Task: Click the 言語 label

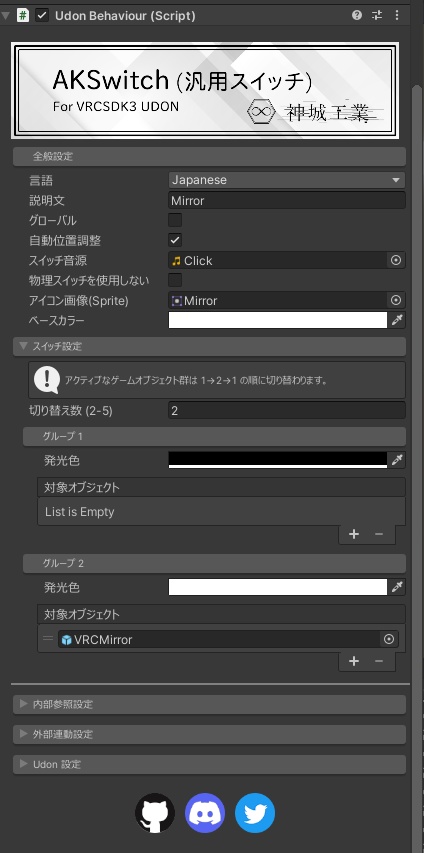Action: 41,180
